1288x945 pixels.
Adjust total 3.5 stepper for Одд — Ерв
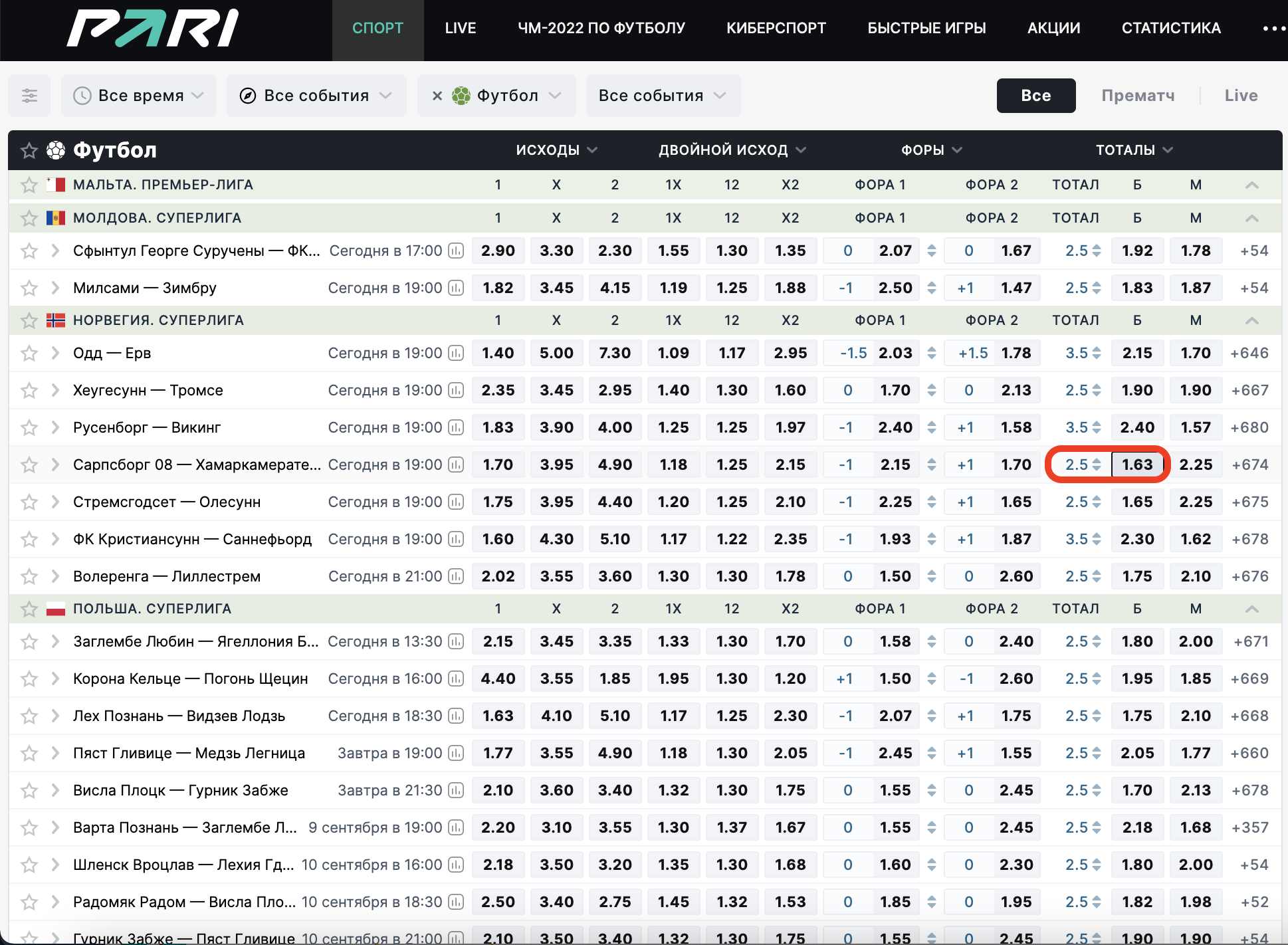pyautogui.click(x=1097, y=353)
